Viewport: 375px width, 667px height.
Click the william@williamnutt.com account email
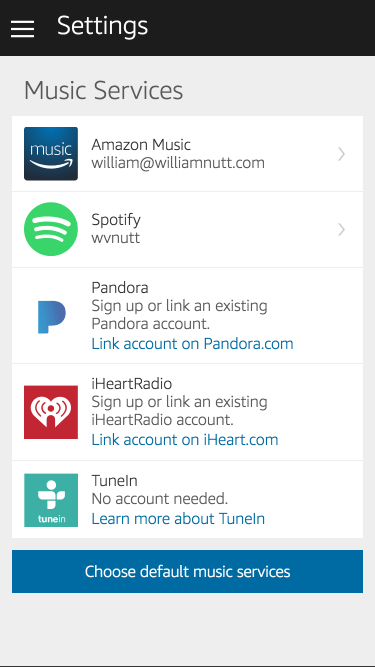pos(178,163)
